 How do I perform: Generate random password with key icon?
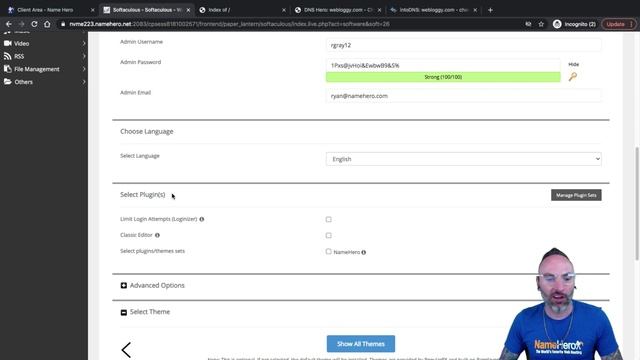(573, 77)
